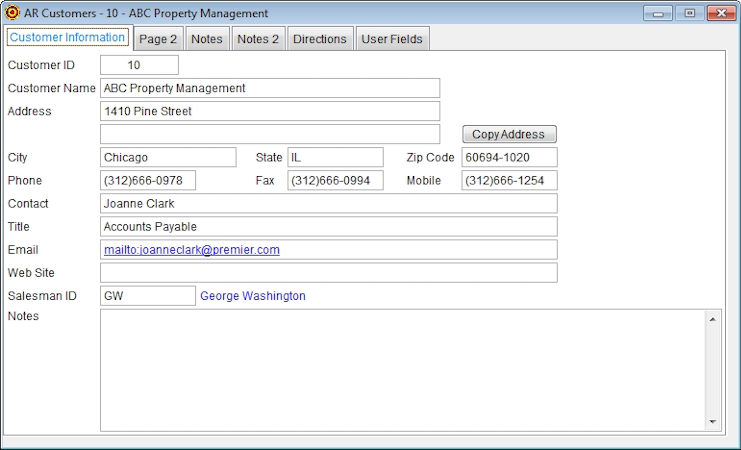Click the empty second address line field

(x=270, y=134)
